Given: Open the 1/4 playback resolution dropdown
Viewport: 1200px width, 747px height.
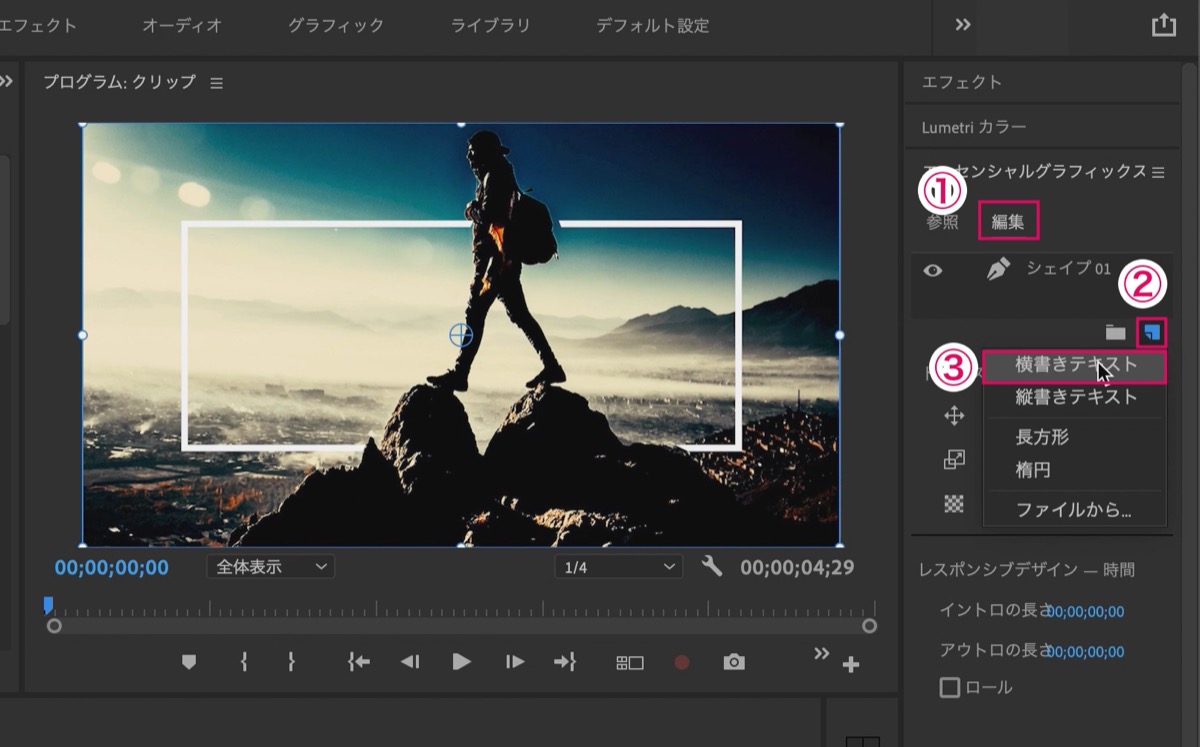Looking at the screenshot, I should click(619, 567).
